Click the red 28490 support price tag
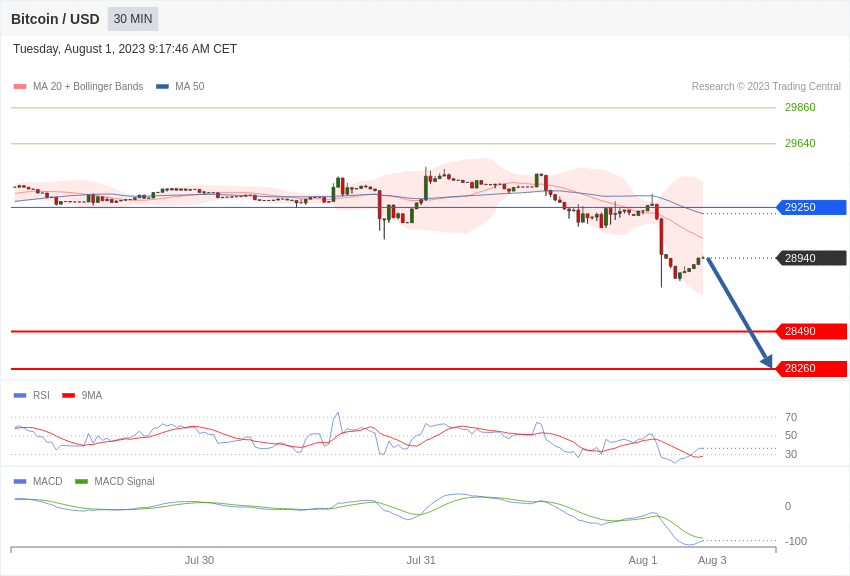Screen dimensions: 850x576 click(812, 331)
